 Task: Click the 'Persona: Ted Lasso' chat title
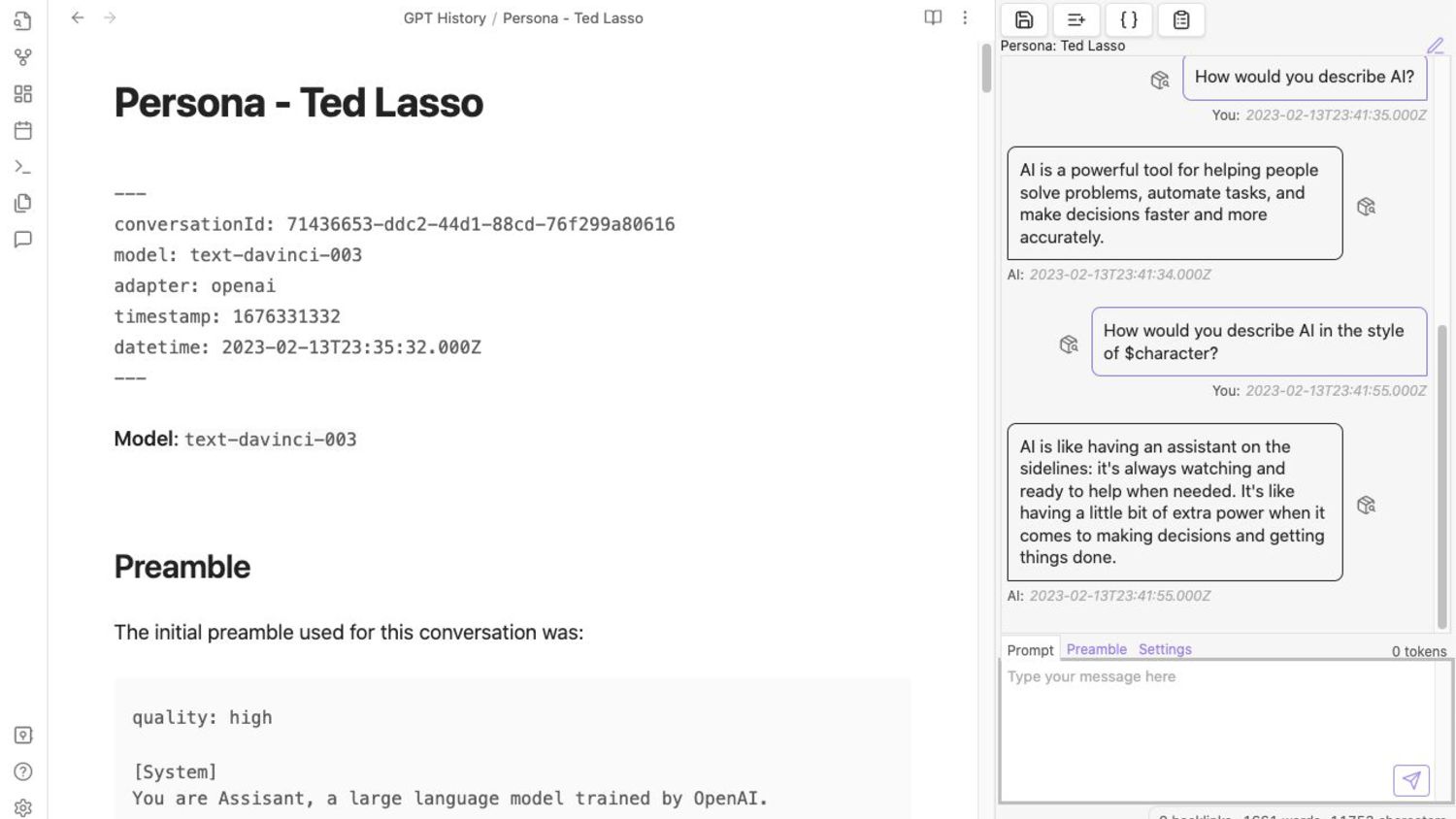(1063, 46)
